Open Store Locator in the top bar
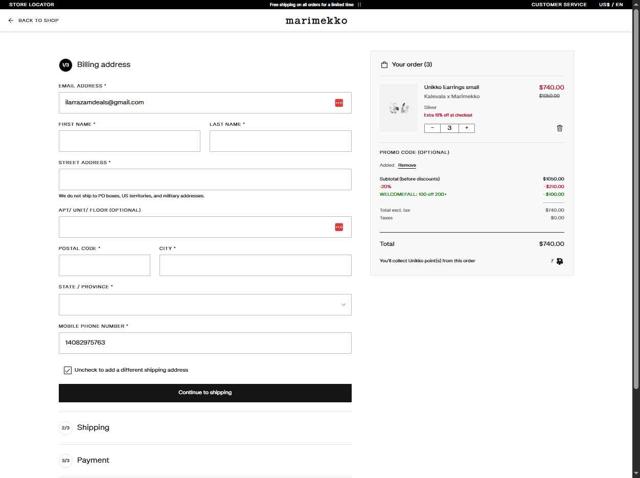 pyautogui.click(x=31, y=4)
